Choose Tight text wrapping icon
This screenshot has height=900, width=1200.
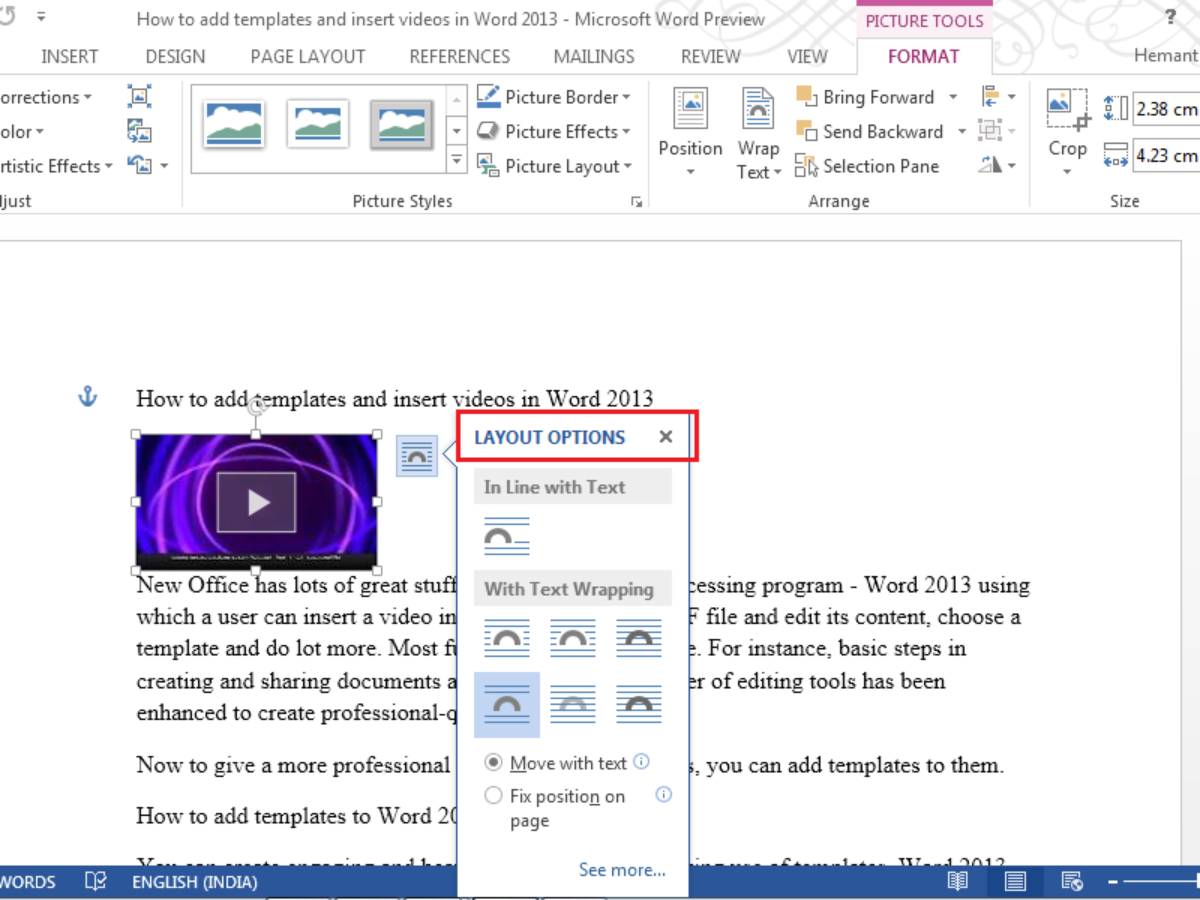573,638
